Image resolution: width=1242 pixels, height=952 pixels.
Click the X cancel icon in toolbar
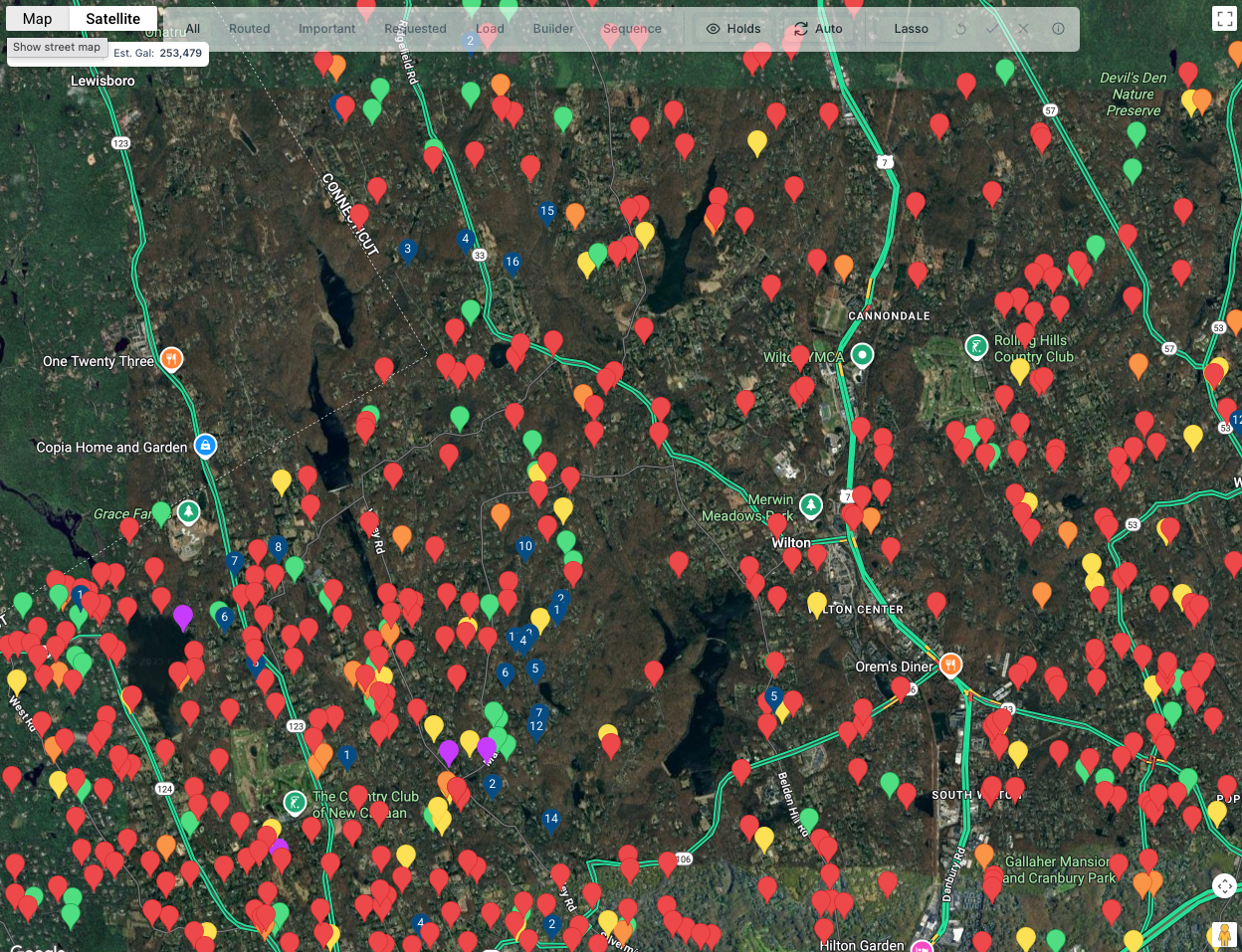pos(1023,29)
